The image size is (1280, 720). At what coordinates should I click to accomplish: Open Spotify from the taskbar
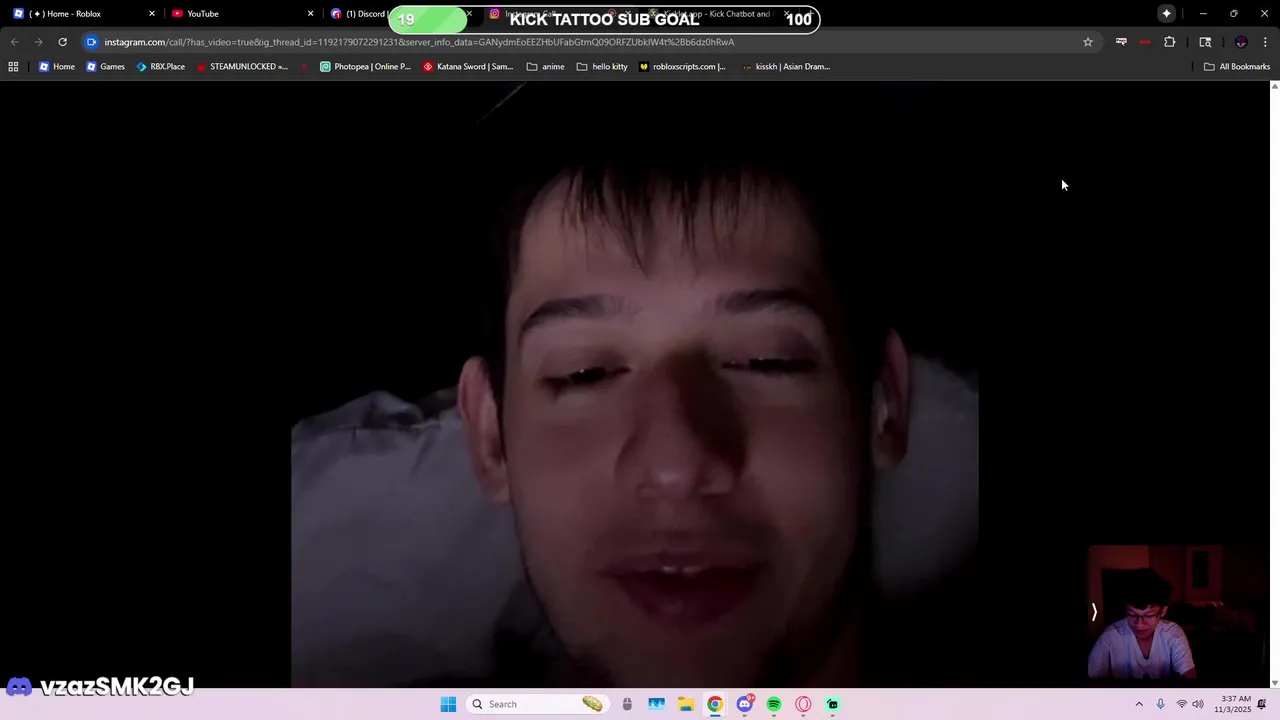point(774,704)
